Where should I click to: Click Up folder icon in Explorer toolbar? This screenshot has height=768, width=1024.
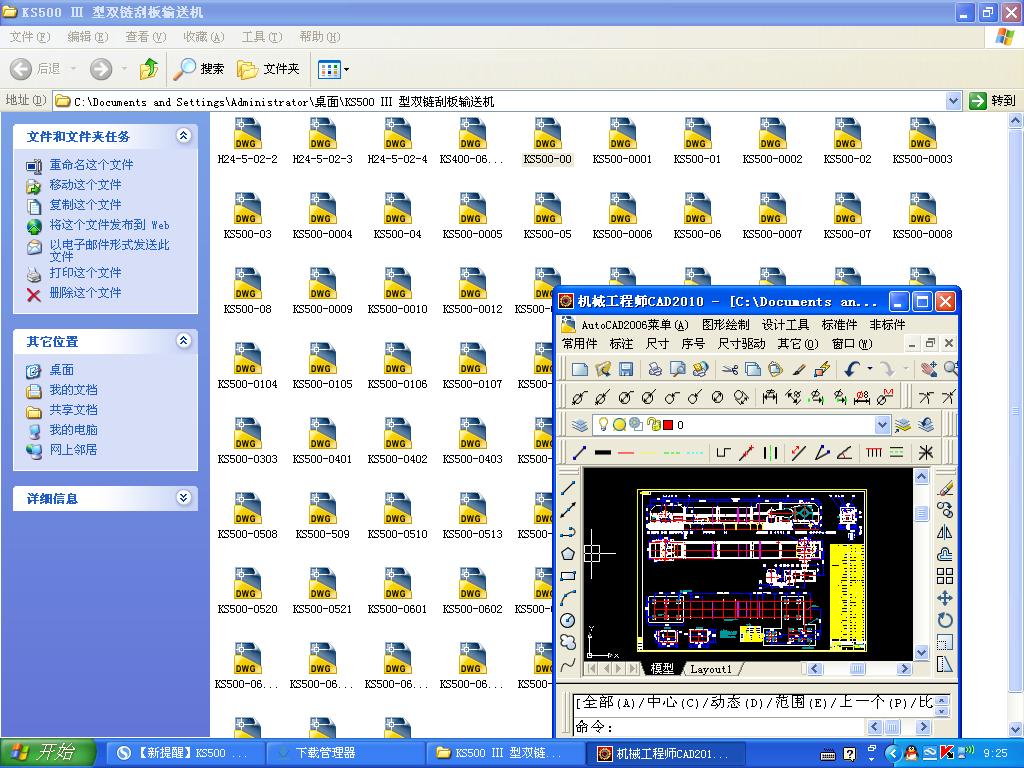point(149,69)
